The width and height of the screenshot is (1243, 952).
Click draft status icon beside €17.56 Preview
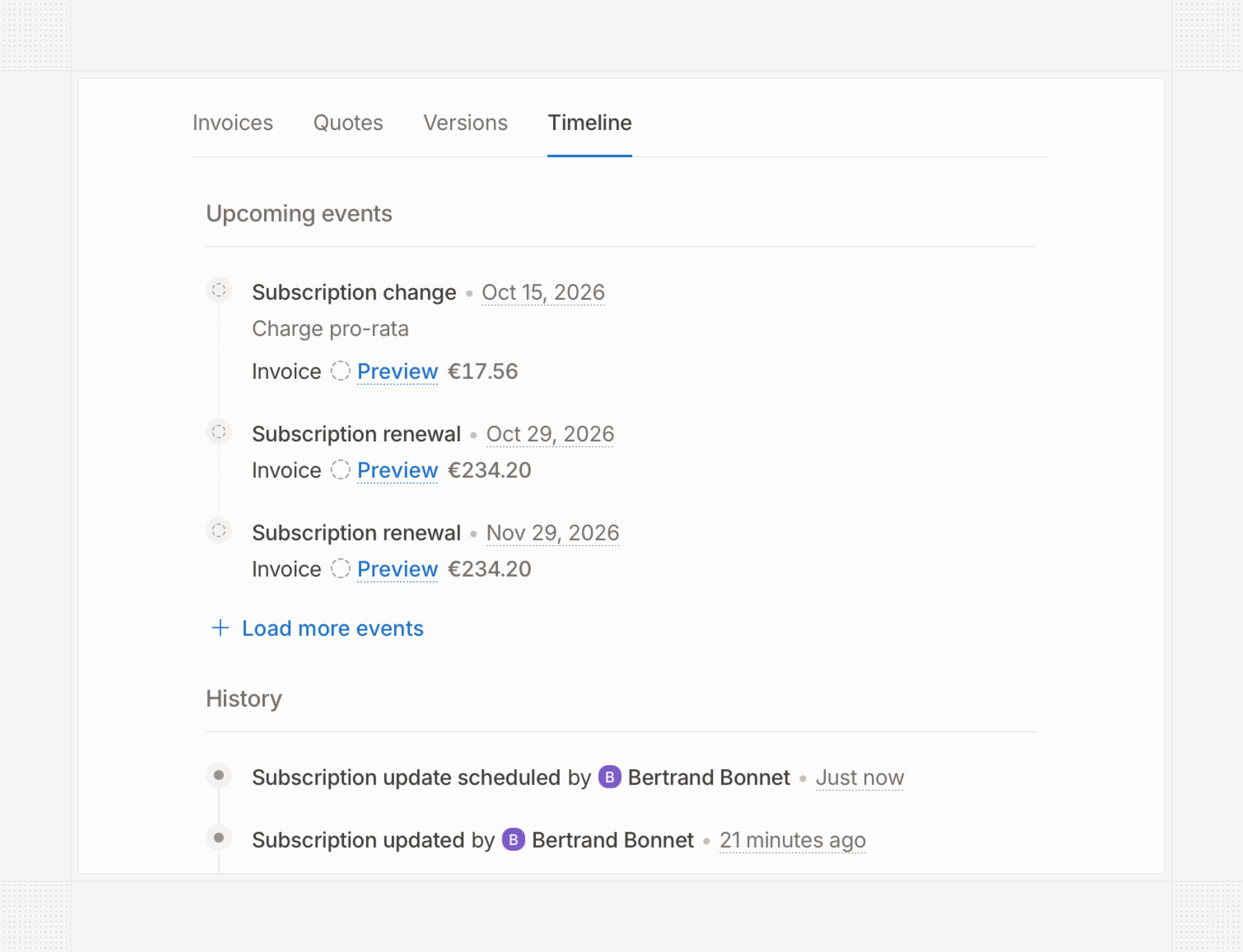point(340,371)
